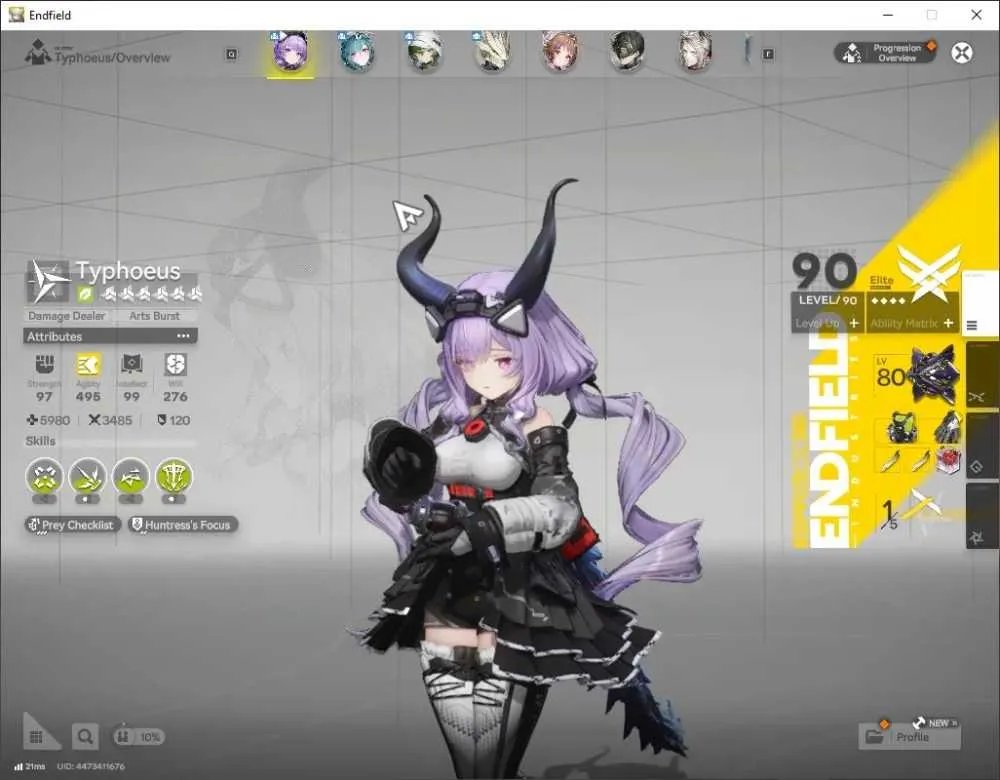Screen dimensions: 1000x780
Task: Click the highlighted Agility attribute icon
Action: click(88, 364)
